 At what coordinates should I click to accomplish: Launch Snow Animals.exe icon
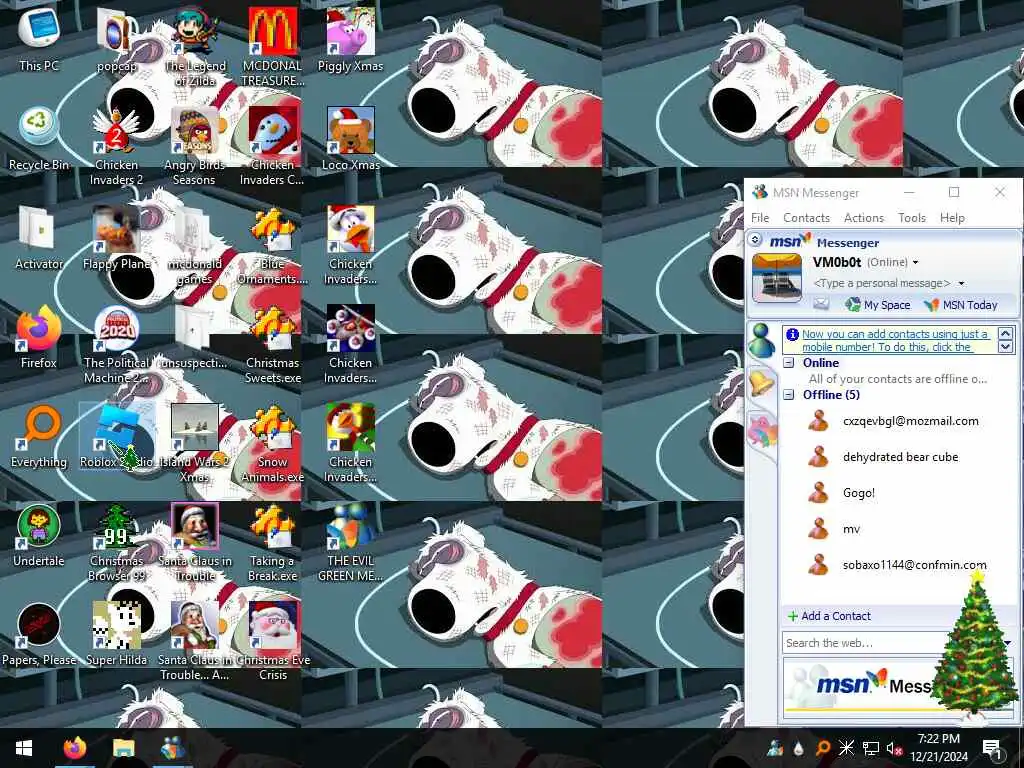click(x=272, y=443)
